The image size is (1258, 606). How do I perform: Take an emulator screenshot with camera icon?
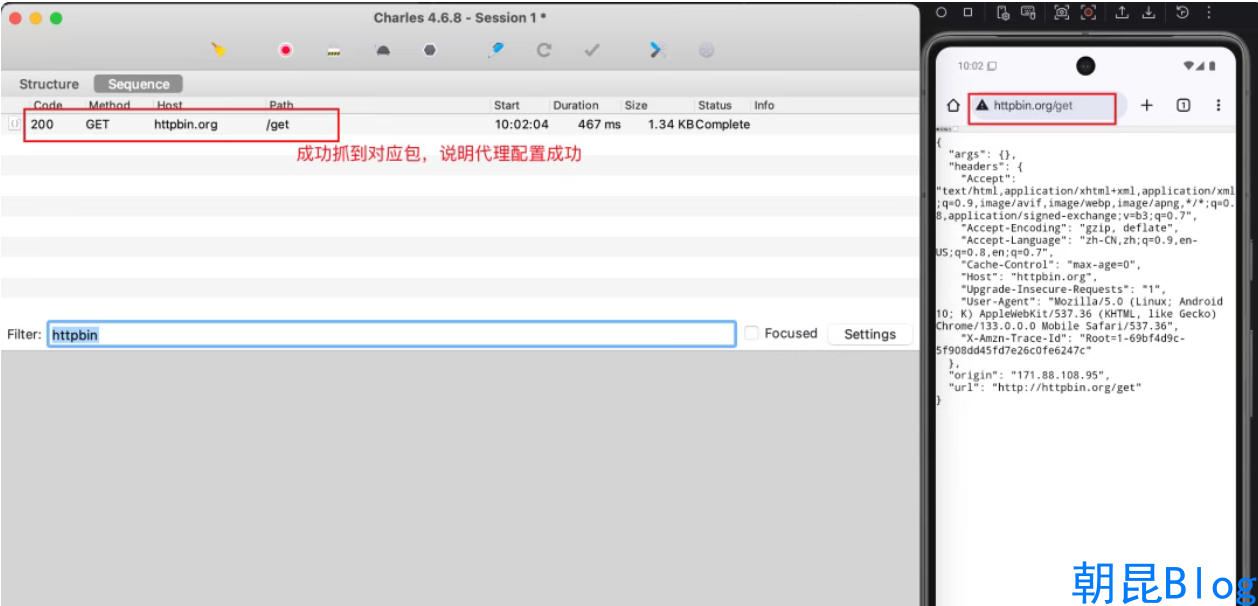pyautogui.click(x=1062, y=12)
